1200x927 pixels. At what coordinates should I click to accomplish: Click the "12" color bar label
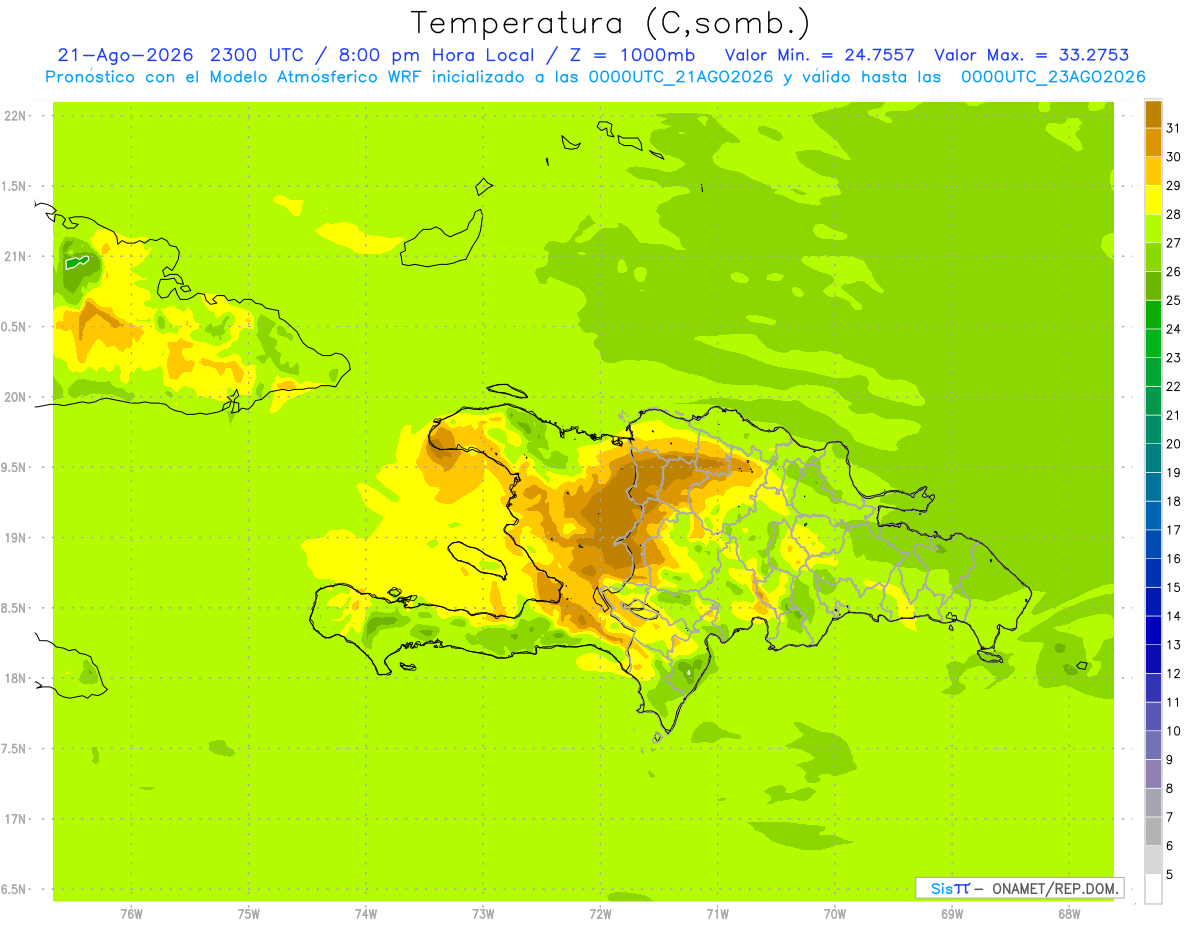coord(1173,674)
